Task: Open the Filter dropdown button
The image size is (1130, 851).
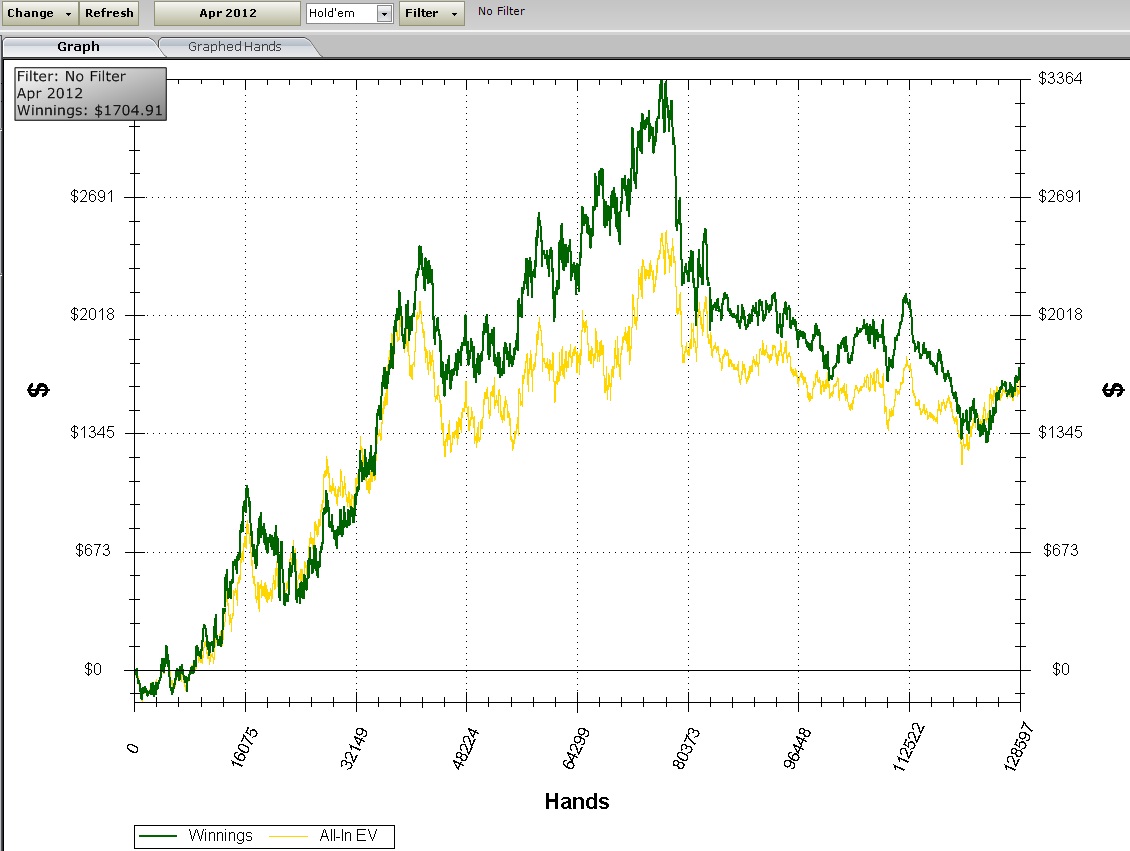Action: coord(431,13)
